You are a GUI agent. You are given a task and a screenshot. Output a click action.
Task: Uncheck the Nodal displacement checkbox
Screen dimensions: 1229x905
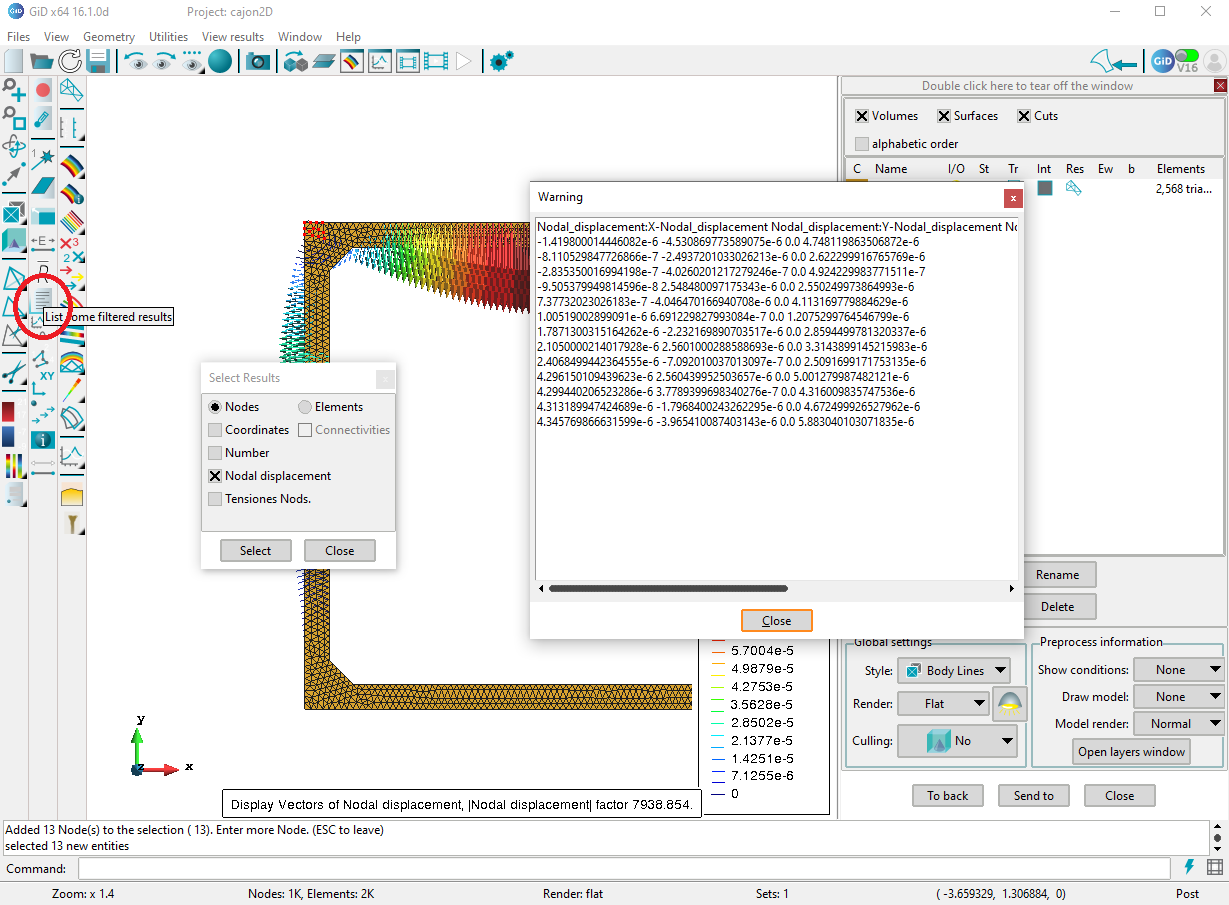(x=215, y=476)
